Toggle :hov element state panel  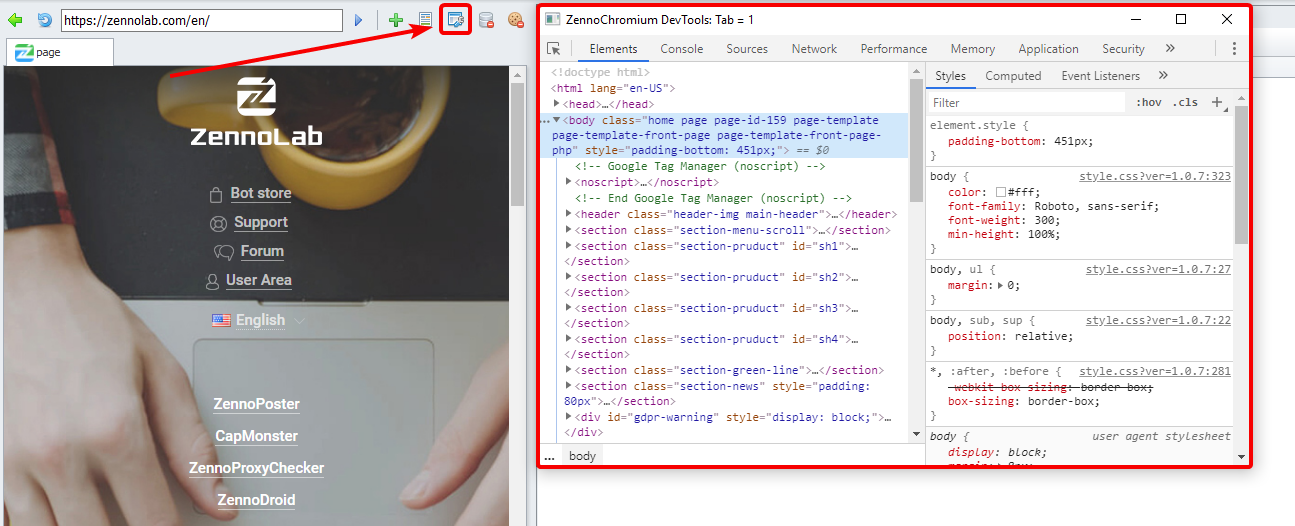click(1149, 102)
